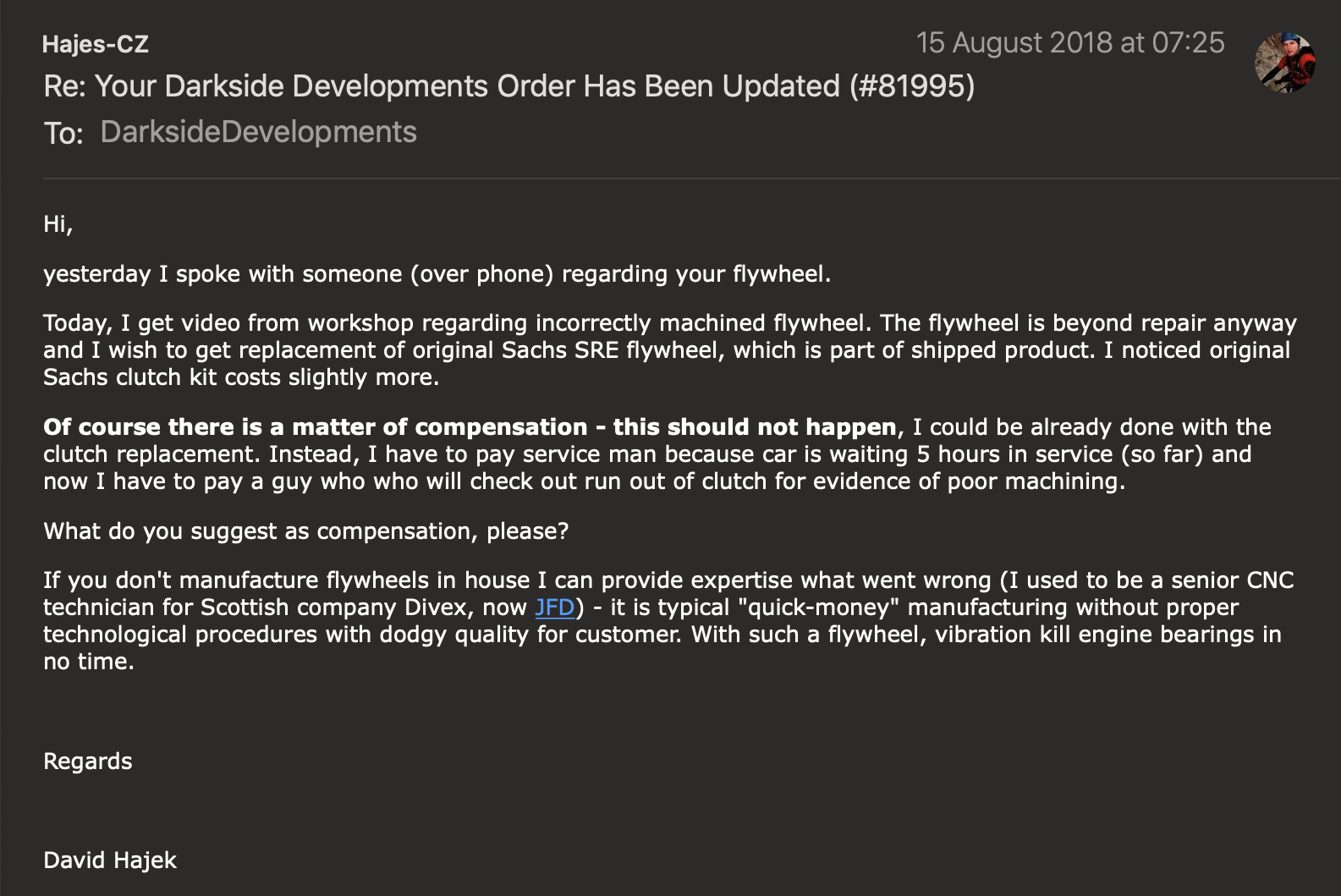Select the DarksideDevelopments recipient address
1341x896 pixels.
(258, 132)
